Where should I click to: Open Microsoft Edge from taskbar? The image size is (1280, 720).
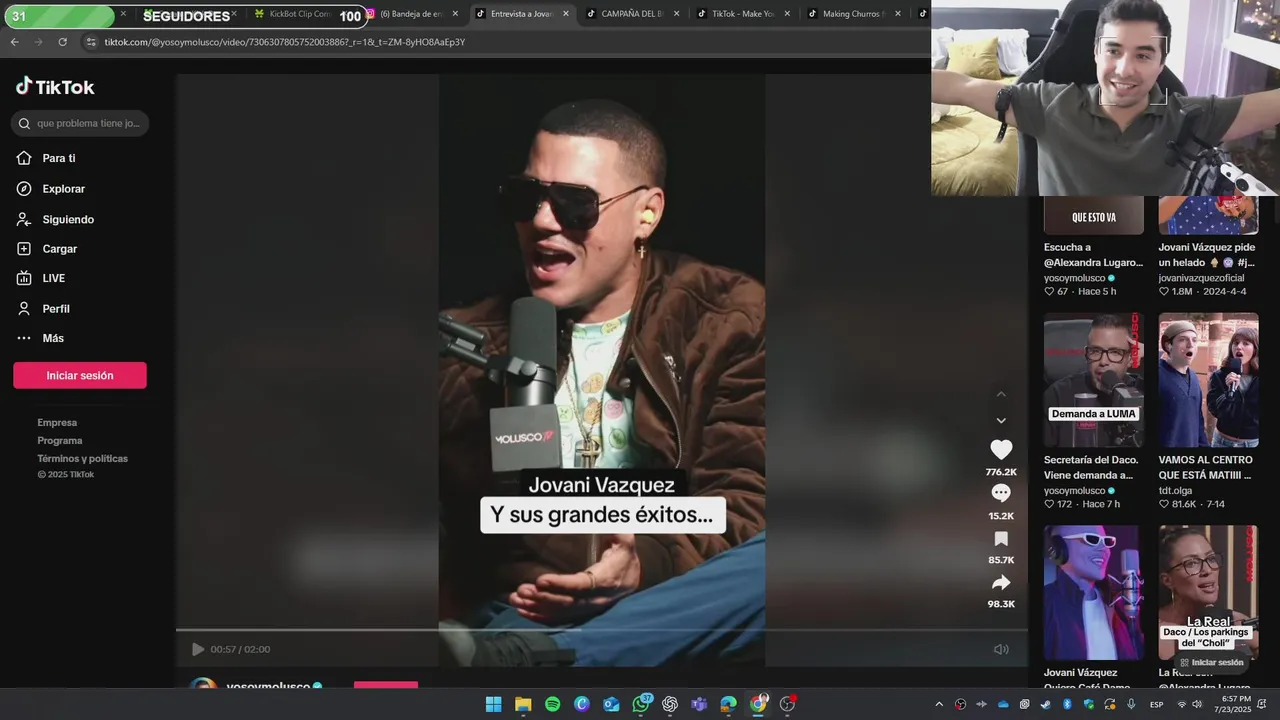click(729, 704)
